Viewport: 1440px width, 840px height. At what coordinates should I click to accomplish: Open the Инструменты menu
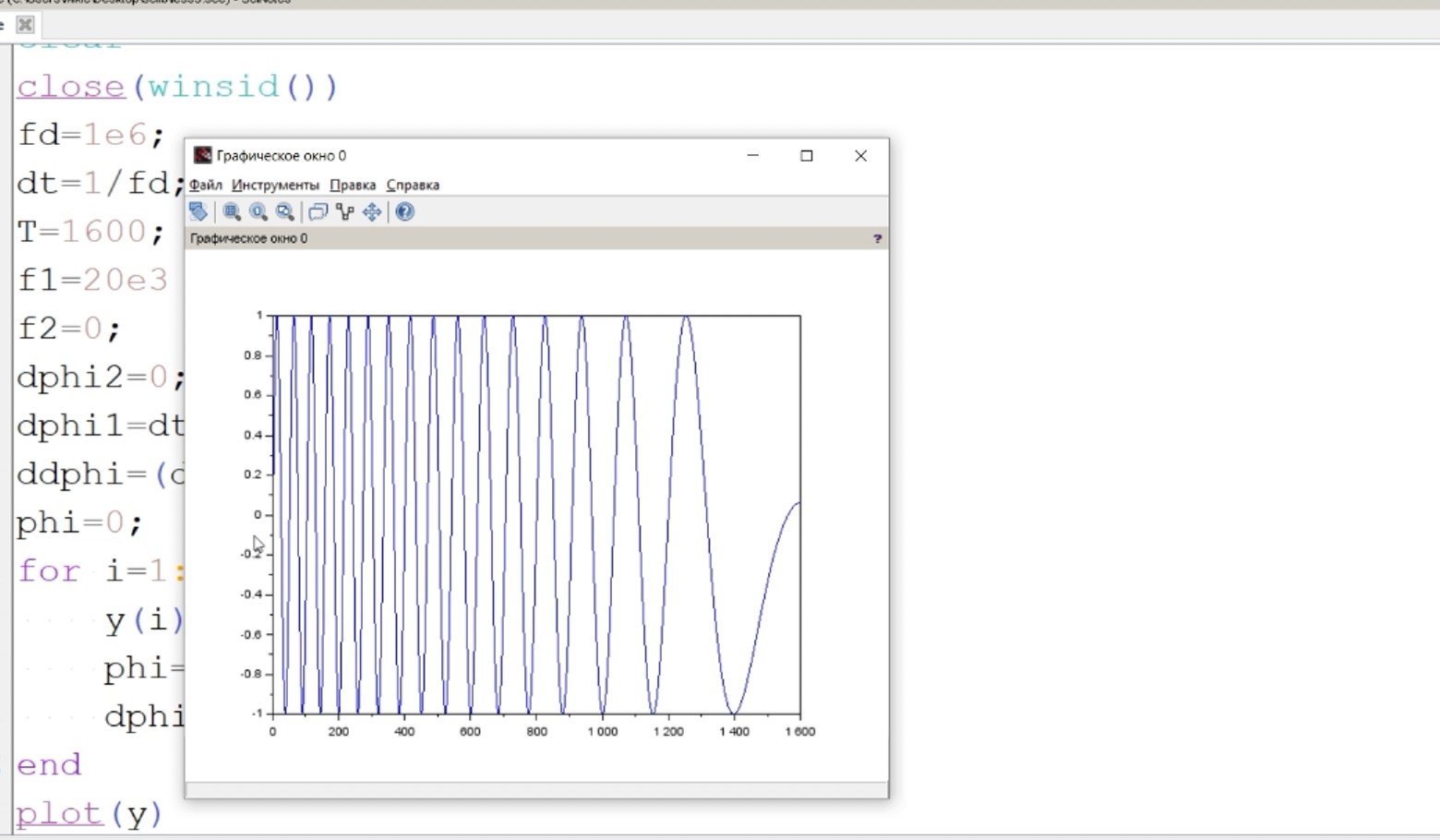[x=275, y=185]
